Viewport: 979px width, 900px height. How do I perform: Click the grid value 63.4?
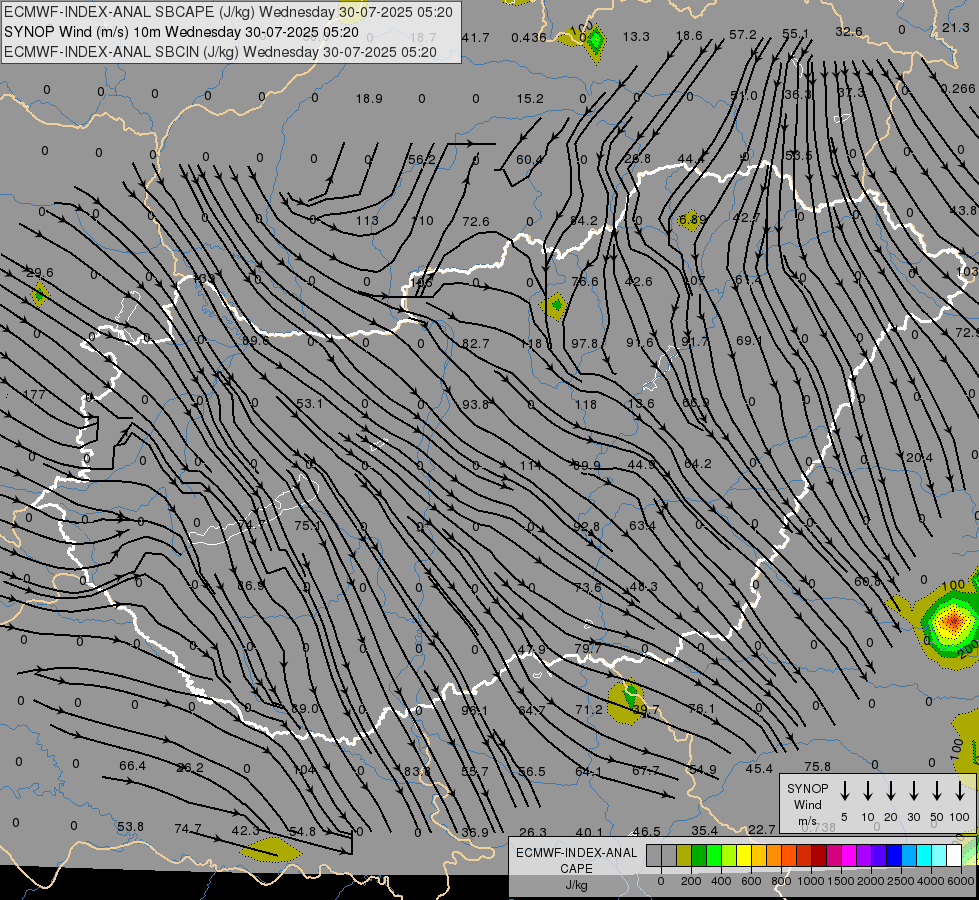click(642, 525)
